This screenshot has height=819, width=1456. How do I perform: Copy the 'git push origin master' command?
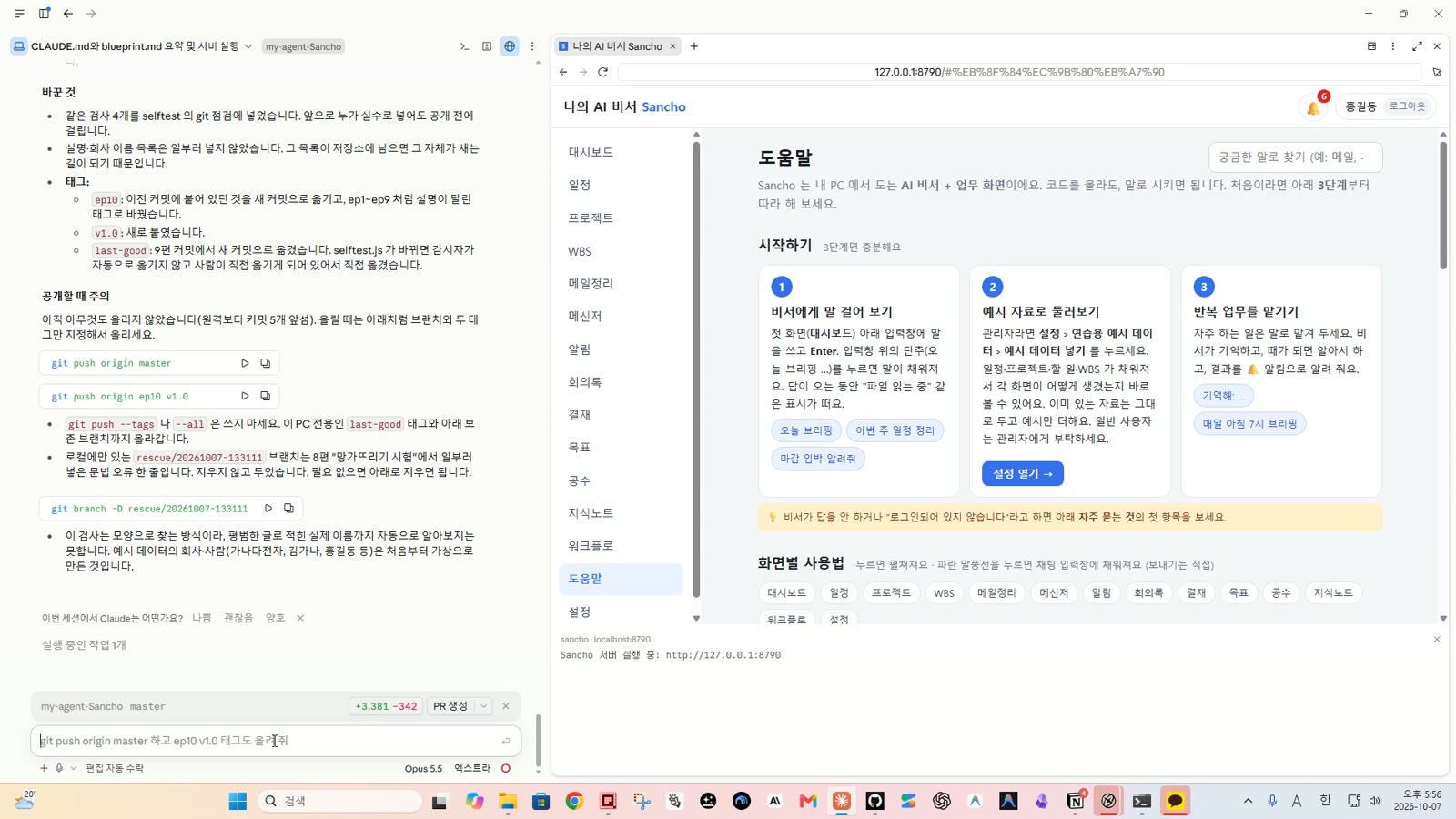click(266, 363)
